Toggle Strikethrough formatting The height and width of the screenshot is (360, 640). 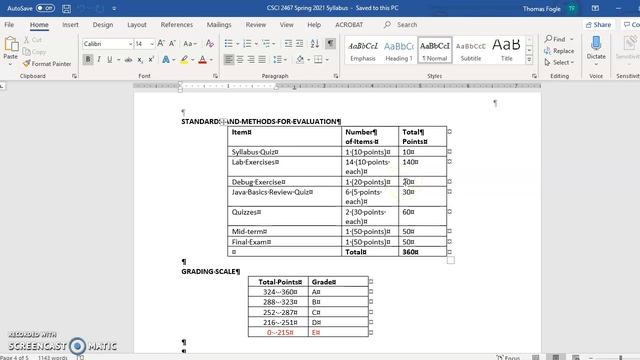pos(128,60)
